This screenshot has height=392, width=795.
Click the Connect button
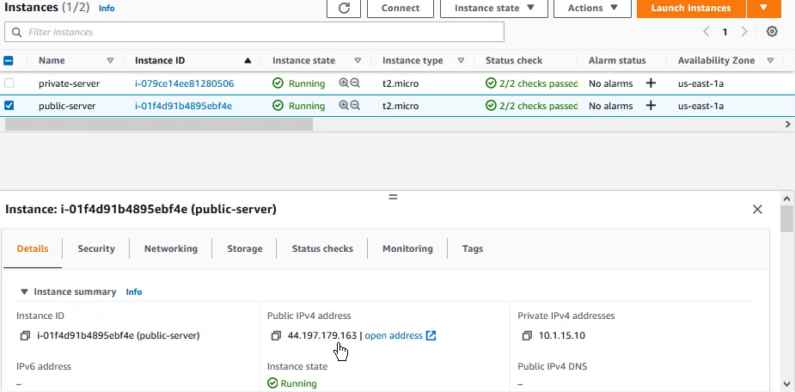pos(401,8)
